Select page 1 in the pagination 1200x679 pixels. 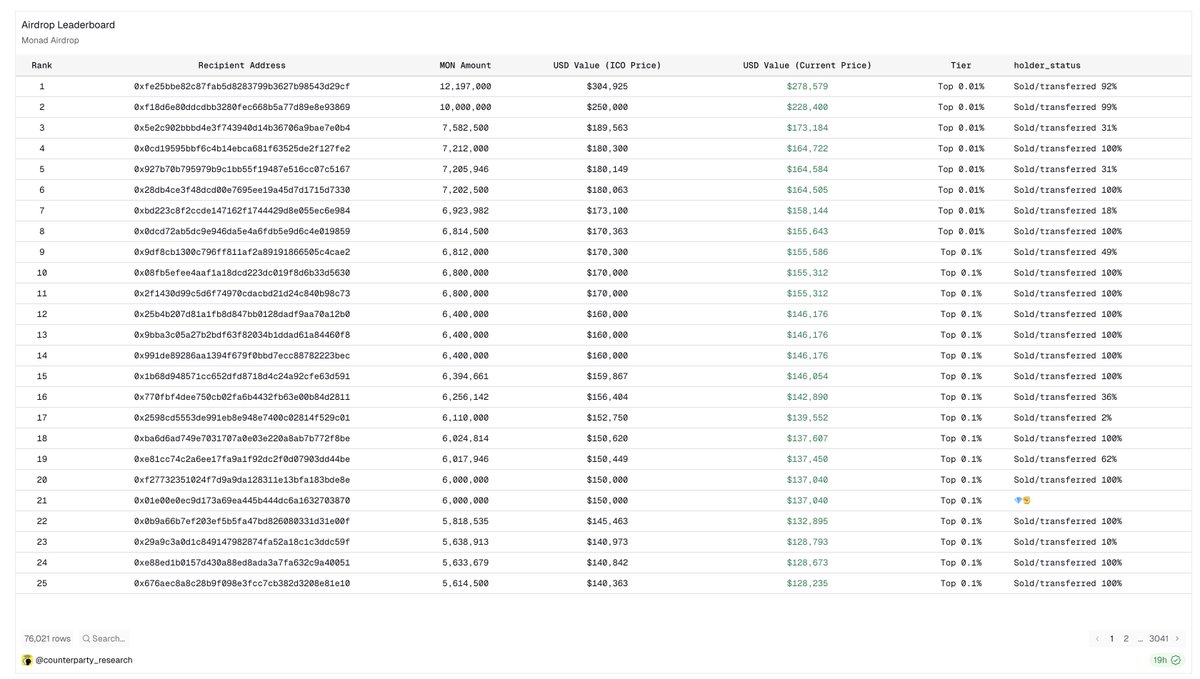1111,638
